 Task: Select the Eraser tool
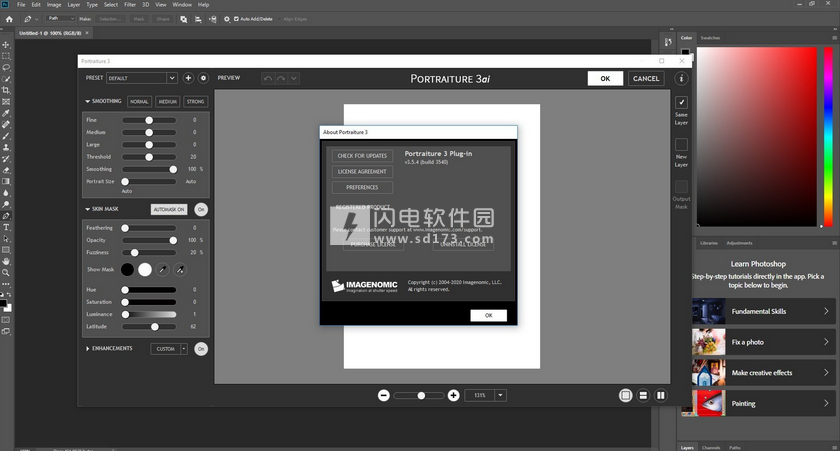click(x=6, y=170)
